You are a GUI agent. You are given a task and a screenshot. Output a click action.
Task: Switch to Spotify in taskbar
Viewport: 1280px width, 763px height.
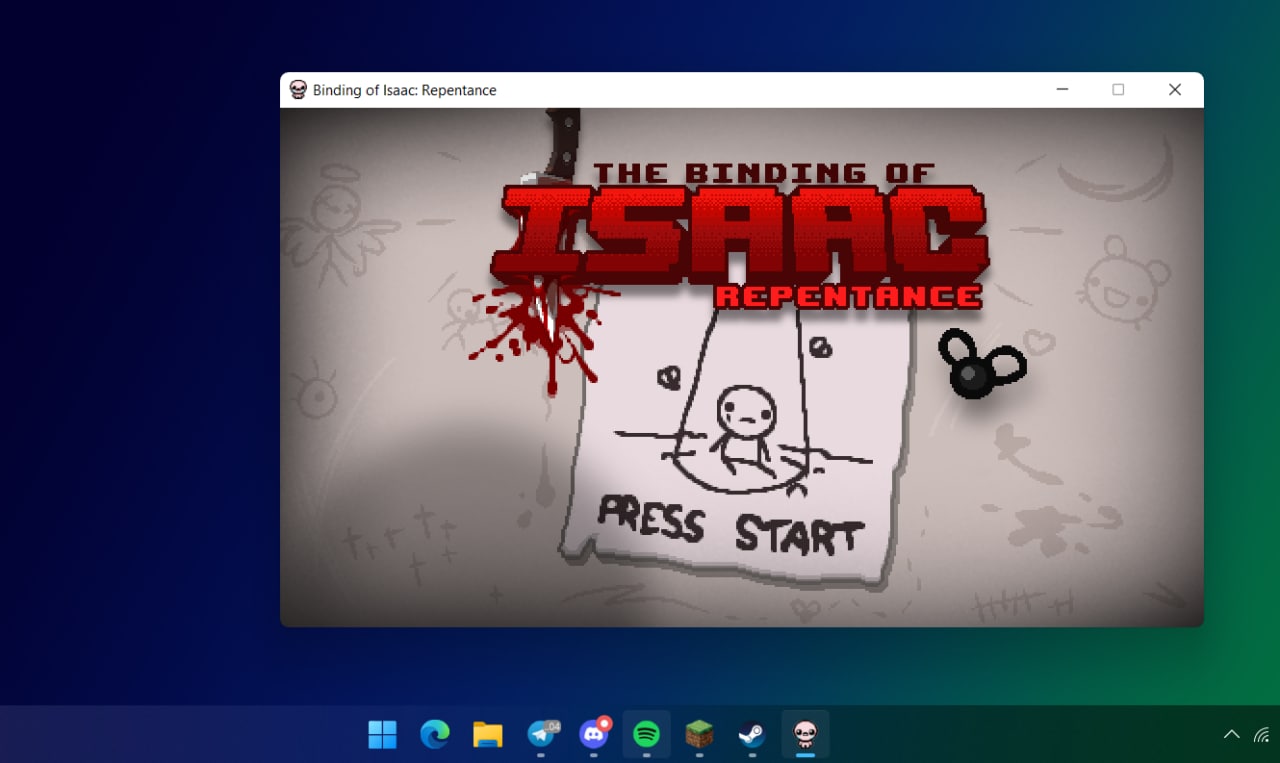click(x=647, y=735)
